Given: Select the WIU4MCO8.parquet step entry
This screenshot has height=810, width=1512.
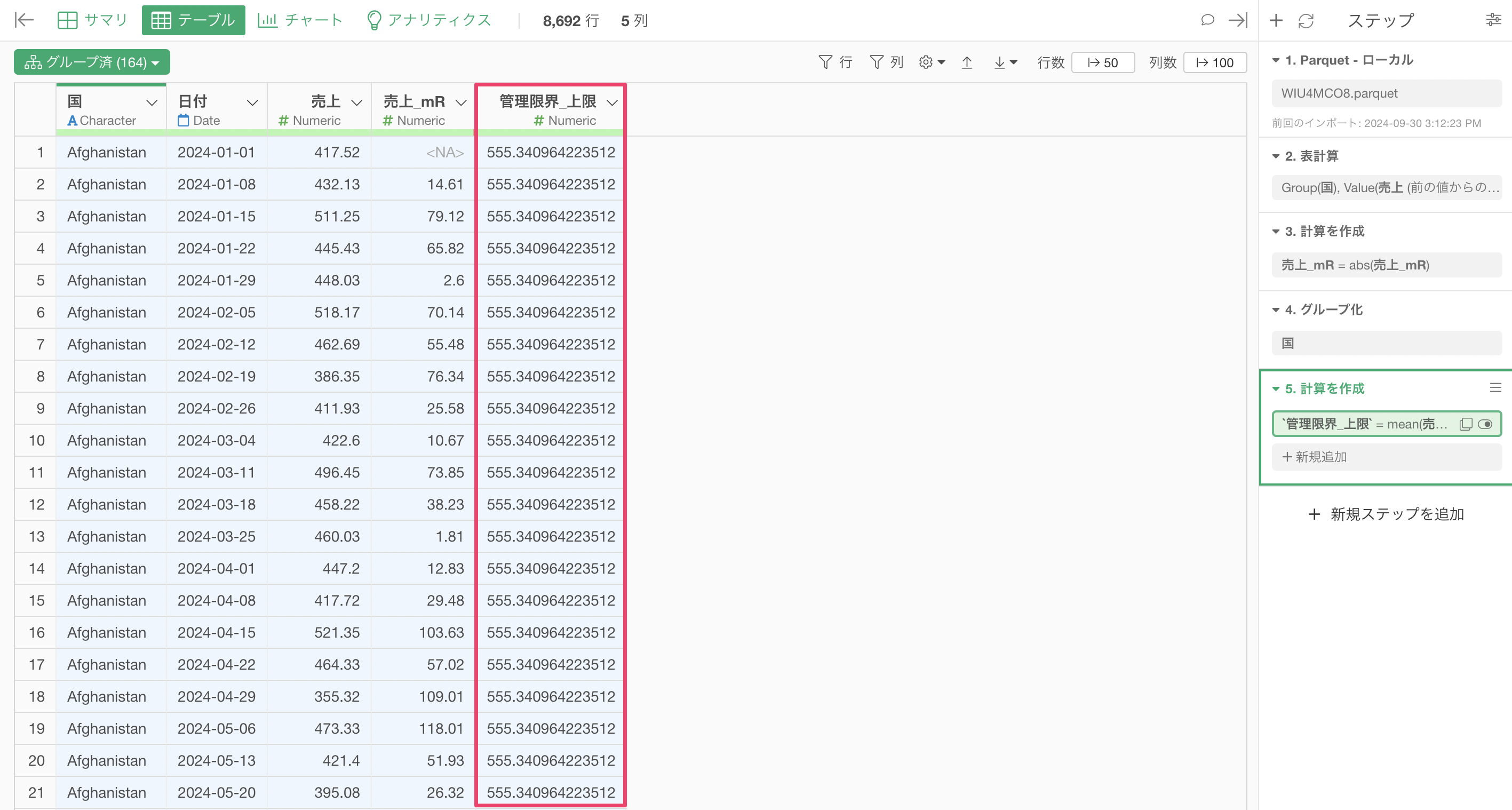Looking at the screenshot, I should 1387,93.
